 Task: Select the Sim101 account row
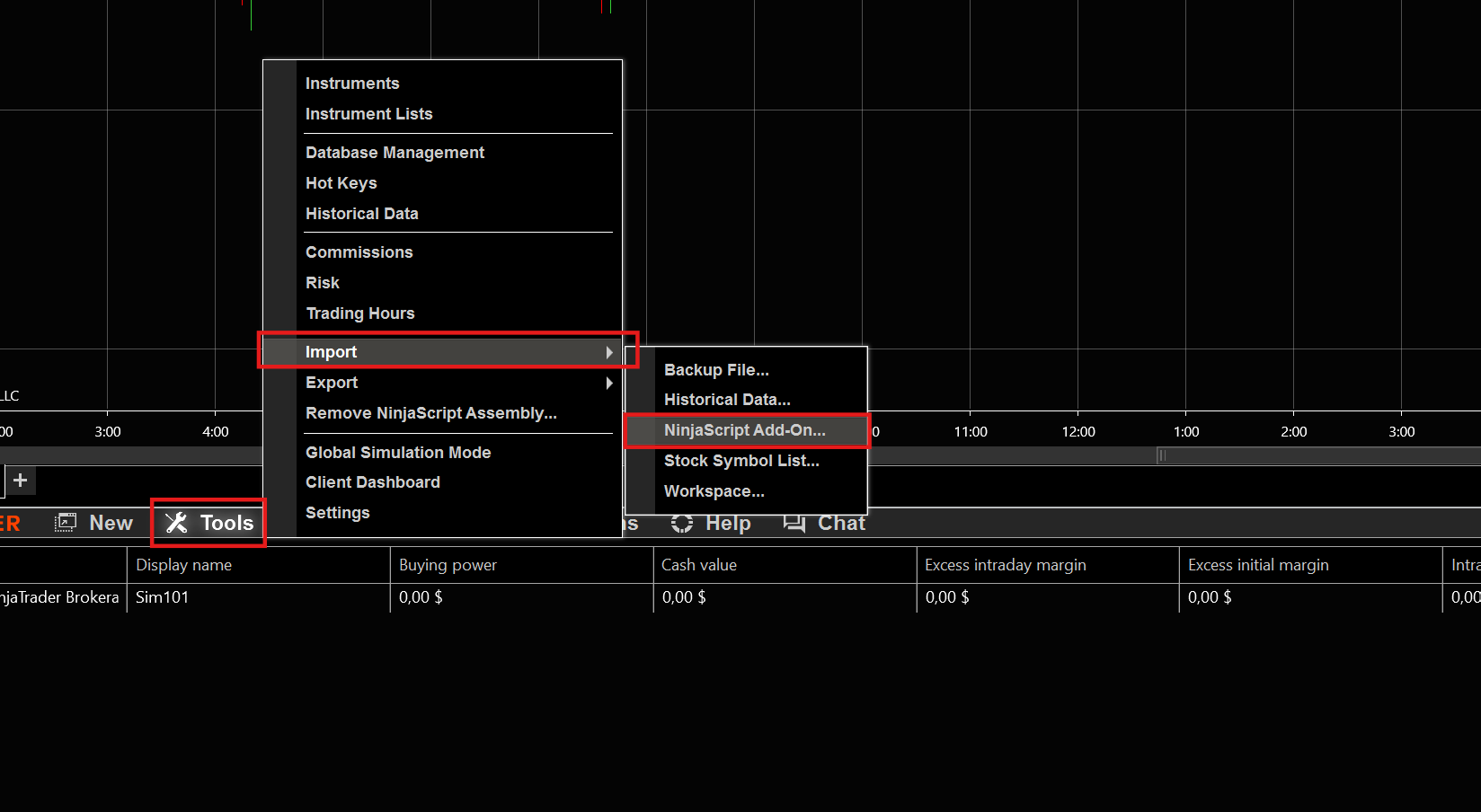tap(163, 596)
